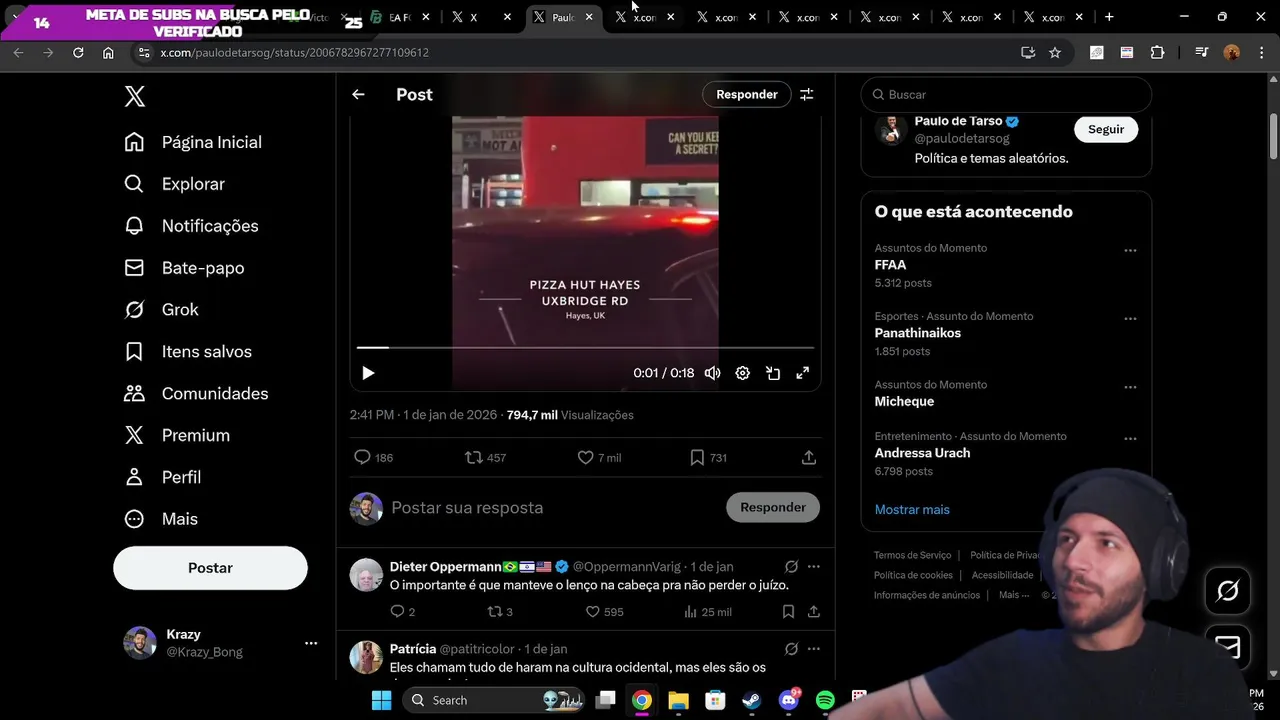Open Notificações page
This screenshot has height=720, width=1280.
191,226
